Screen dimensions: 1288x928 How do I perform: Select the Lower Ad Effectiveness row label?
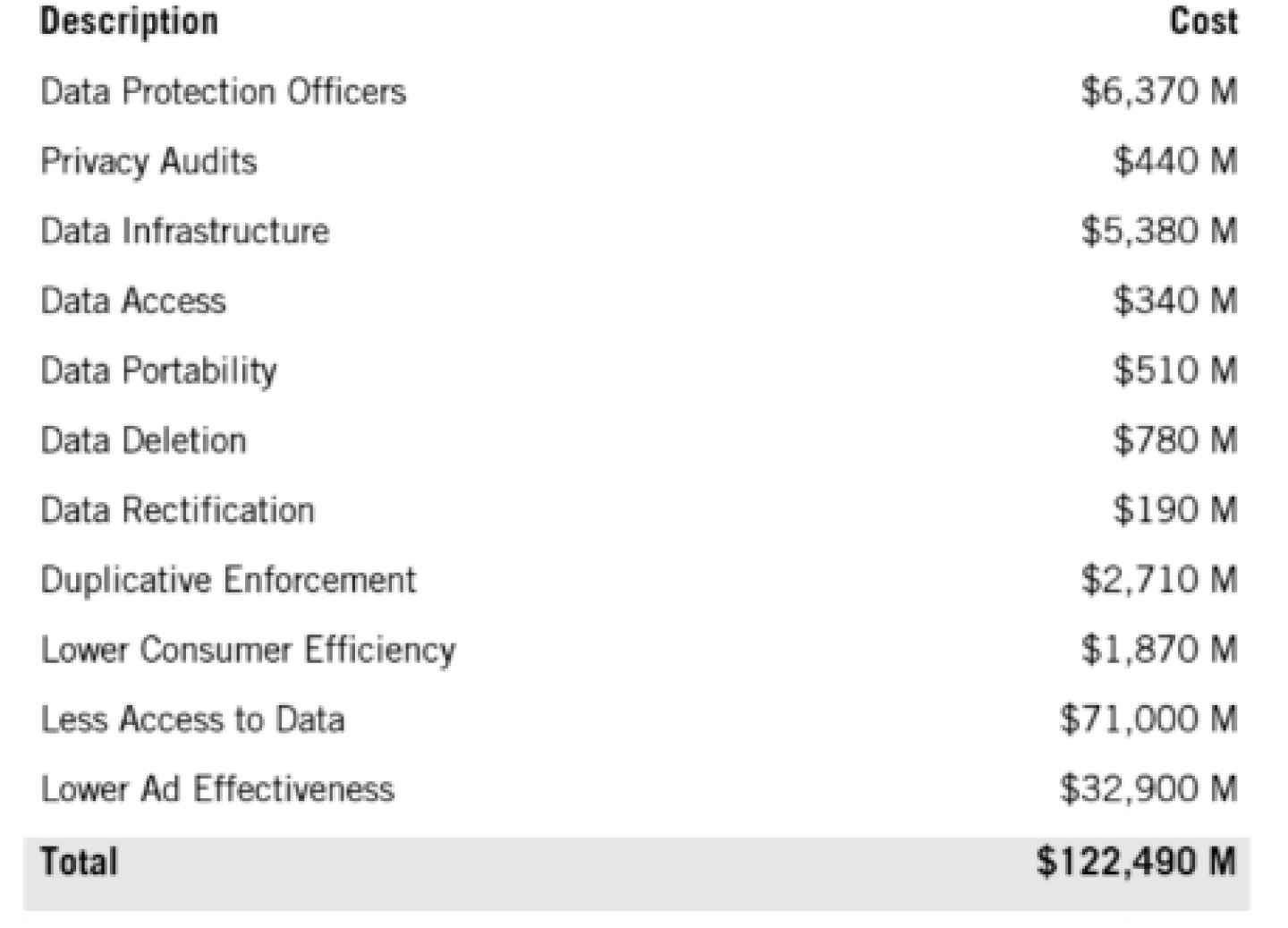[x=217, y=789]
